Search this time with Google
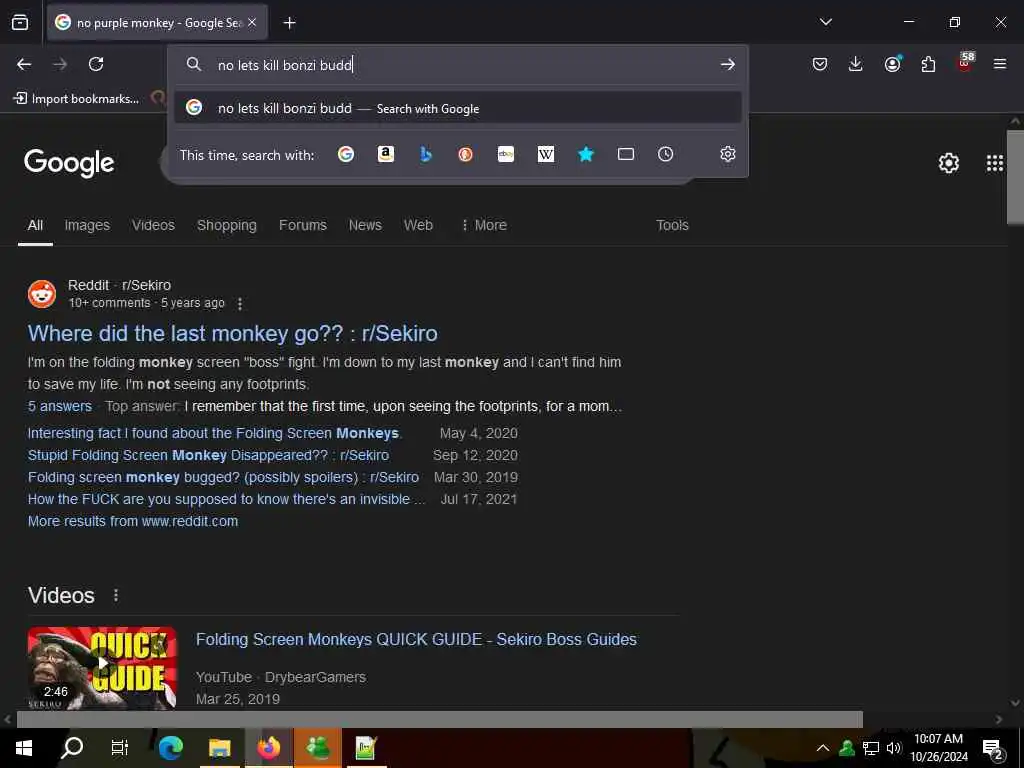The width and height of the screenshot is (1024, 768). tap(346, 154)
